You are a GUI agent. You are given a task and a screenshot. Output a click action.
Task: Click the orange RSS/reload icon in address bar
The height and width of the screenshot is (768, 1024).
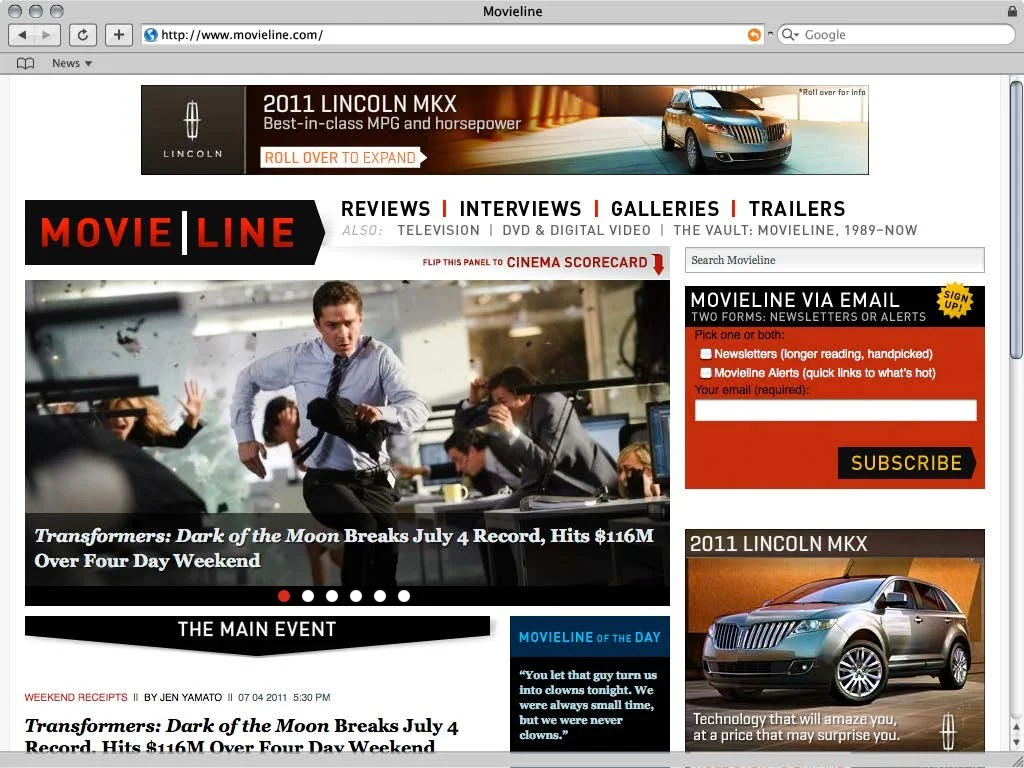pyautogui.click(x=754, y=35)
